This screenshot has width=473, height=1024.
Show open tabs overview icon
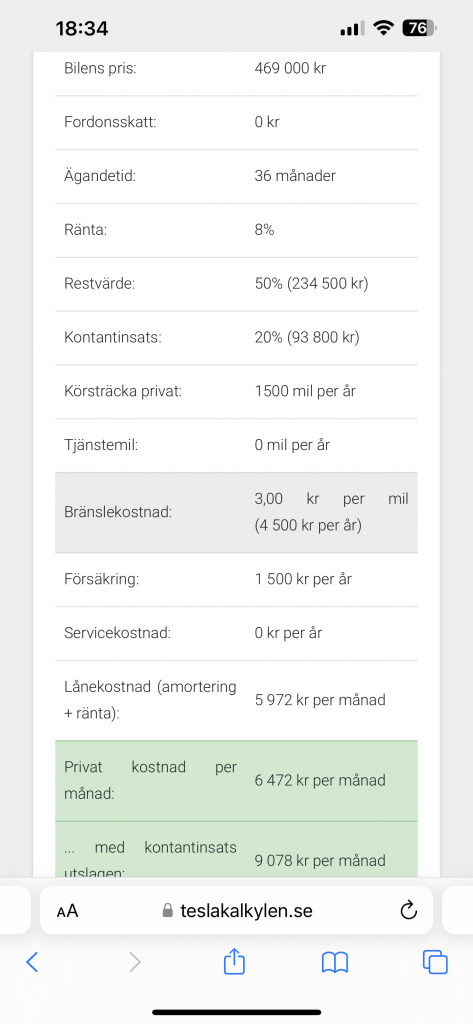(435, 962)
